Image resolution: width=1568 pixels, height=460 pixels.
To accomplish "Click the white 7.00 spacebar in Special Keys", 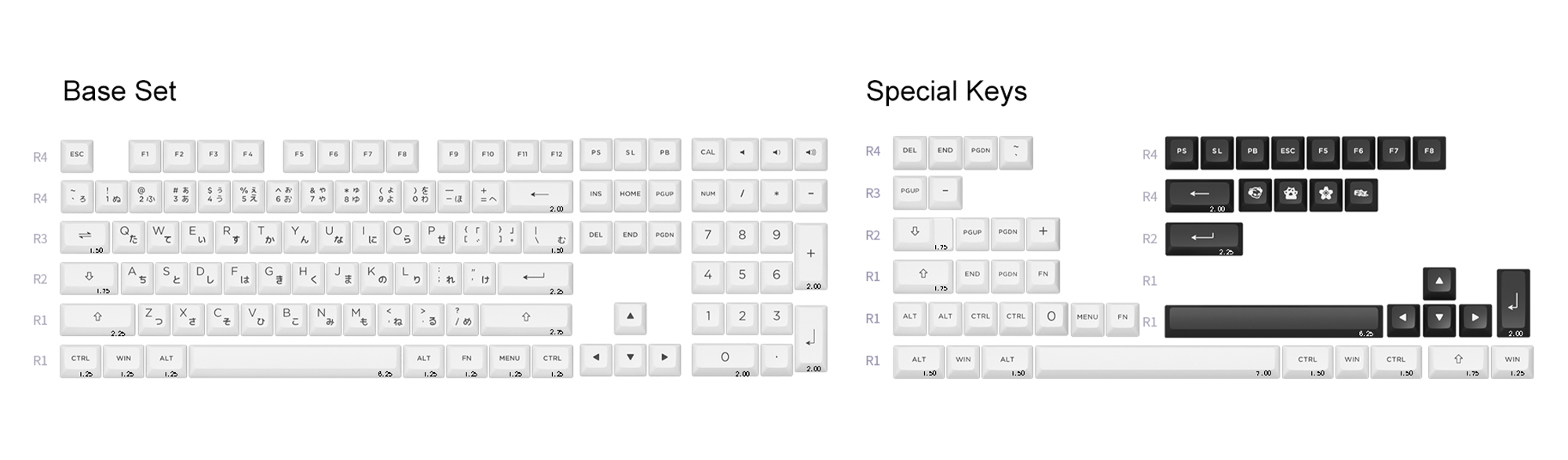I will click(x=1156, y=361).
